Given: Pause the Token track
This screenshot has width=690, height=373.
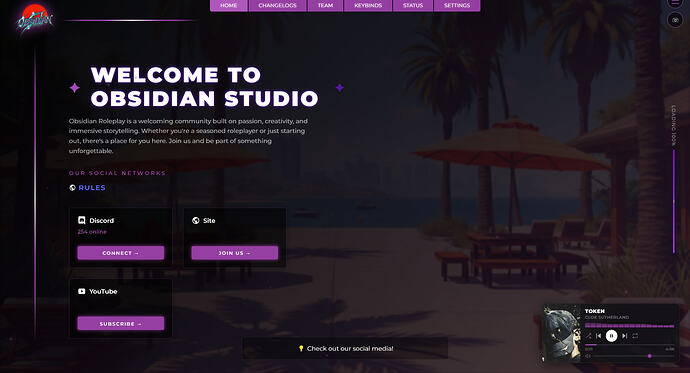Looking at the screenshot, I should (x=611, y=336).
